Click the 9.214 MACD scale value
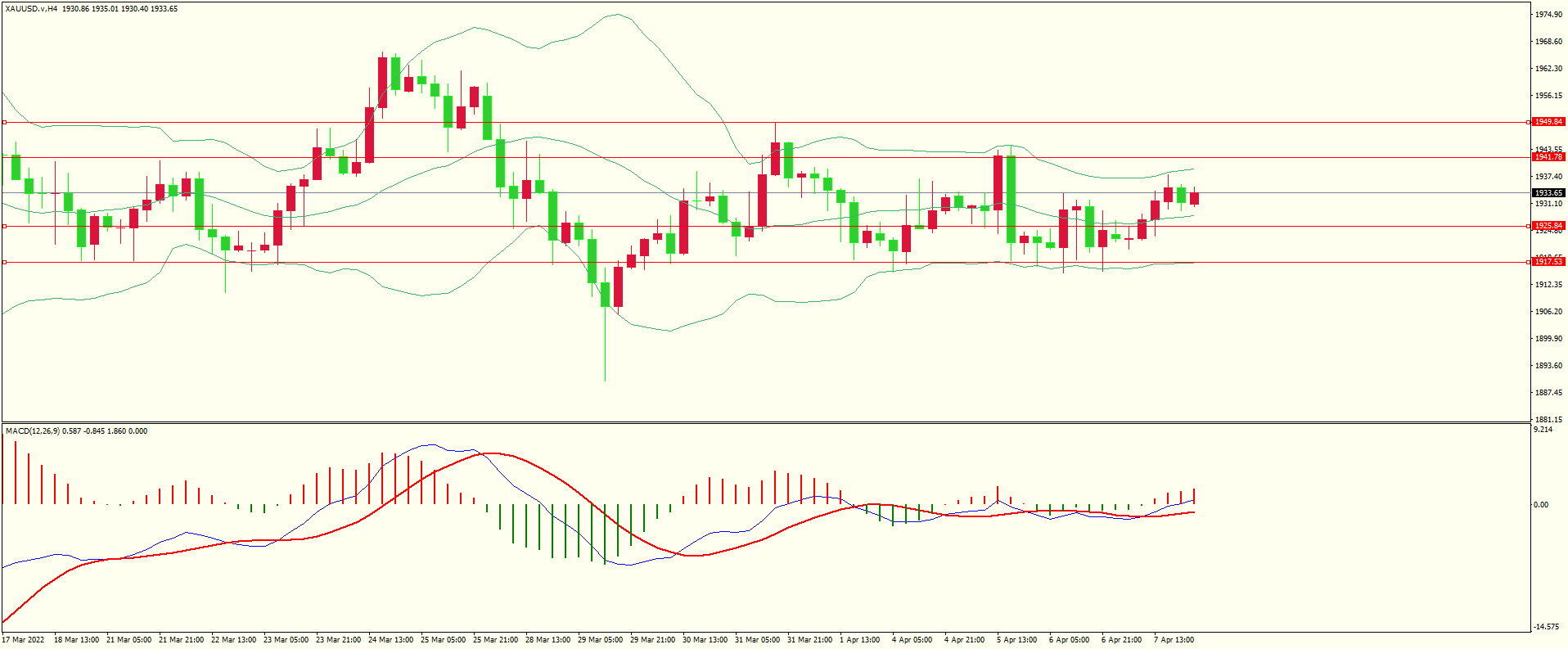Image resolution: width=1568 pixels, height=649 pixels. (1543, 430)
